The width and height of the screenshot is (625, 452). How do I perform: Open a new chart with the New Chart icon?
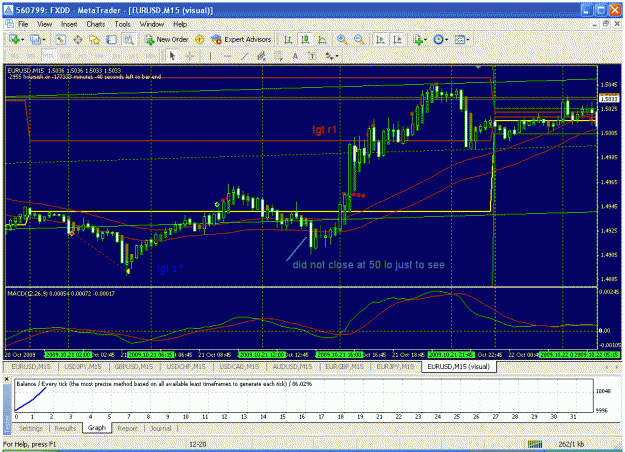click(x=14, y=39)
